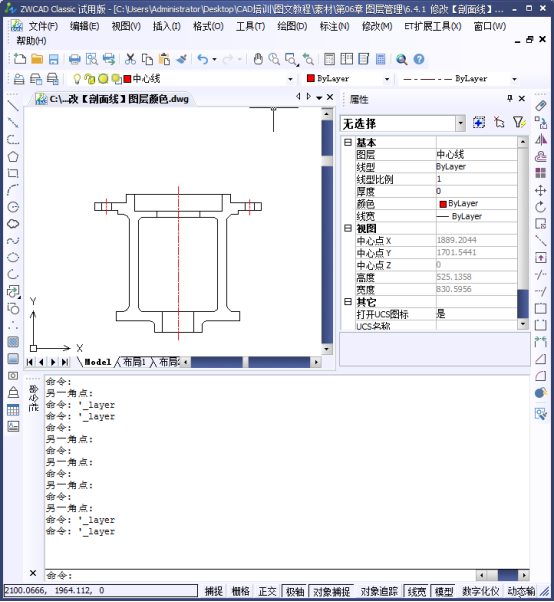
Task: Select the Arc drawing tool
Action: pos(13,190)
